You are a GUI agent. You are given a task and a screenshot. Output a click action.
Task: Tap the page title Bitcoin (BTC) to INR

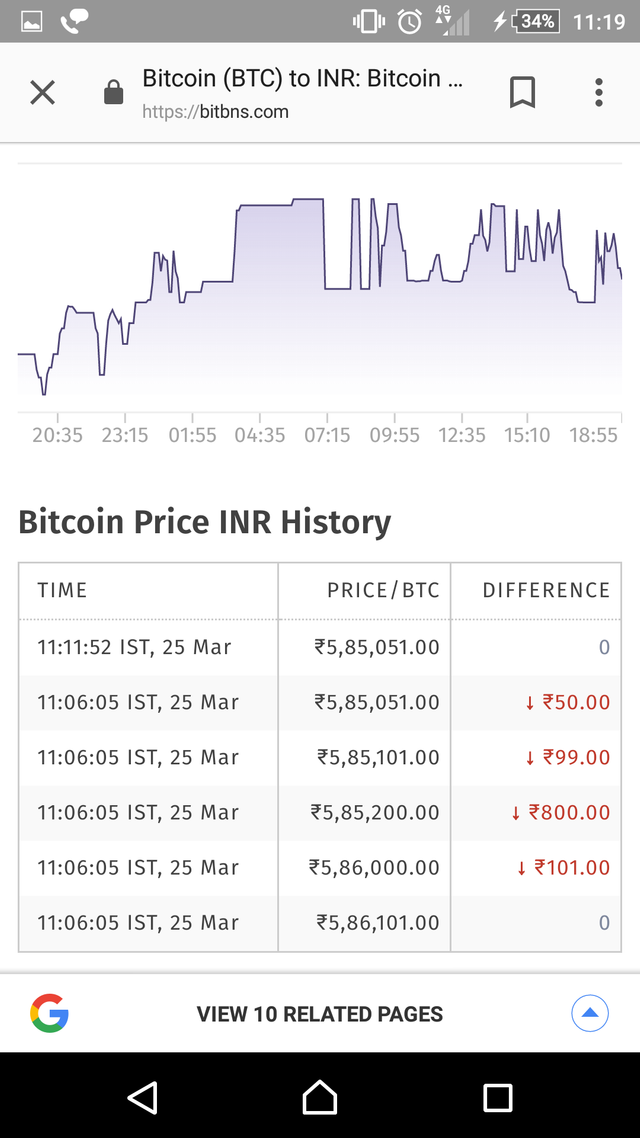pyautogui.click(x=302, y=78)
